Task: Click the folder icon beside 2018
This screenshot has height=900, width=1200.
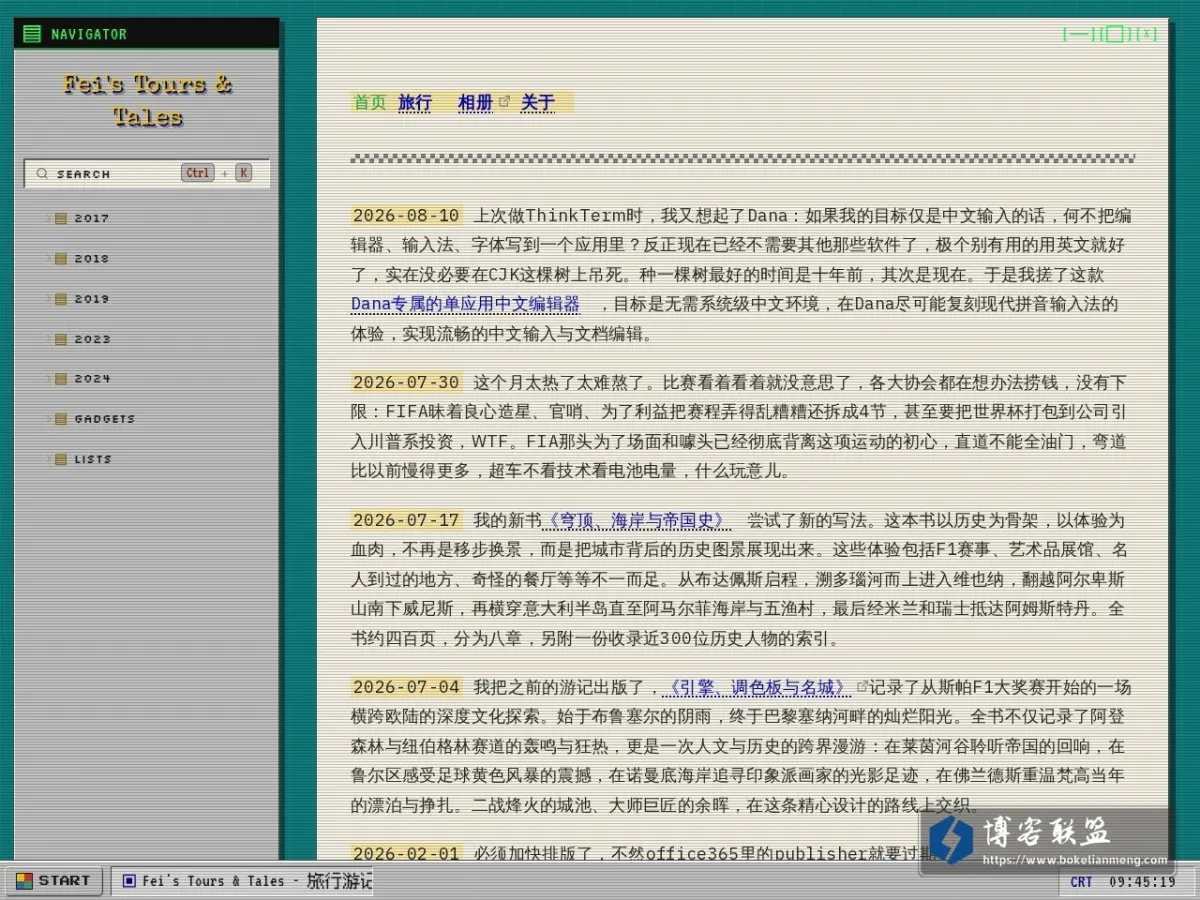Action: click(61, 258)
